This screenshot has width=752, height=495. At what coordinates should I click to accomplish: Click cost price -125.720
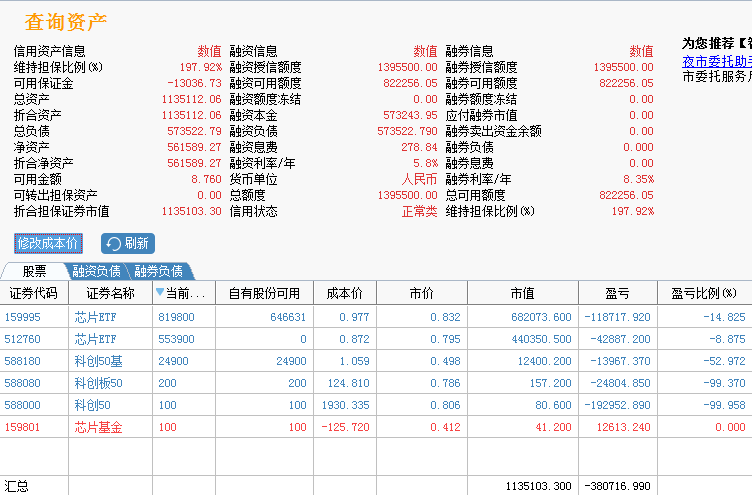point(345,427)
